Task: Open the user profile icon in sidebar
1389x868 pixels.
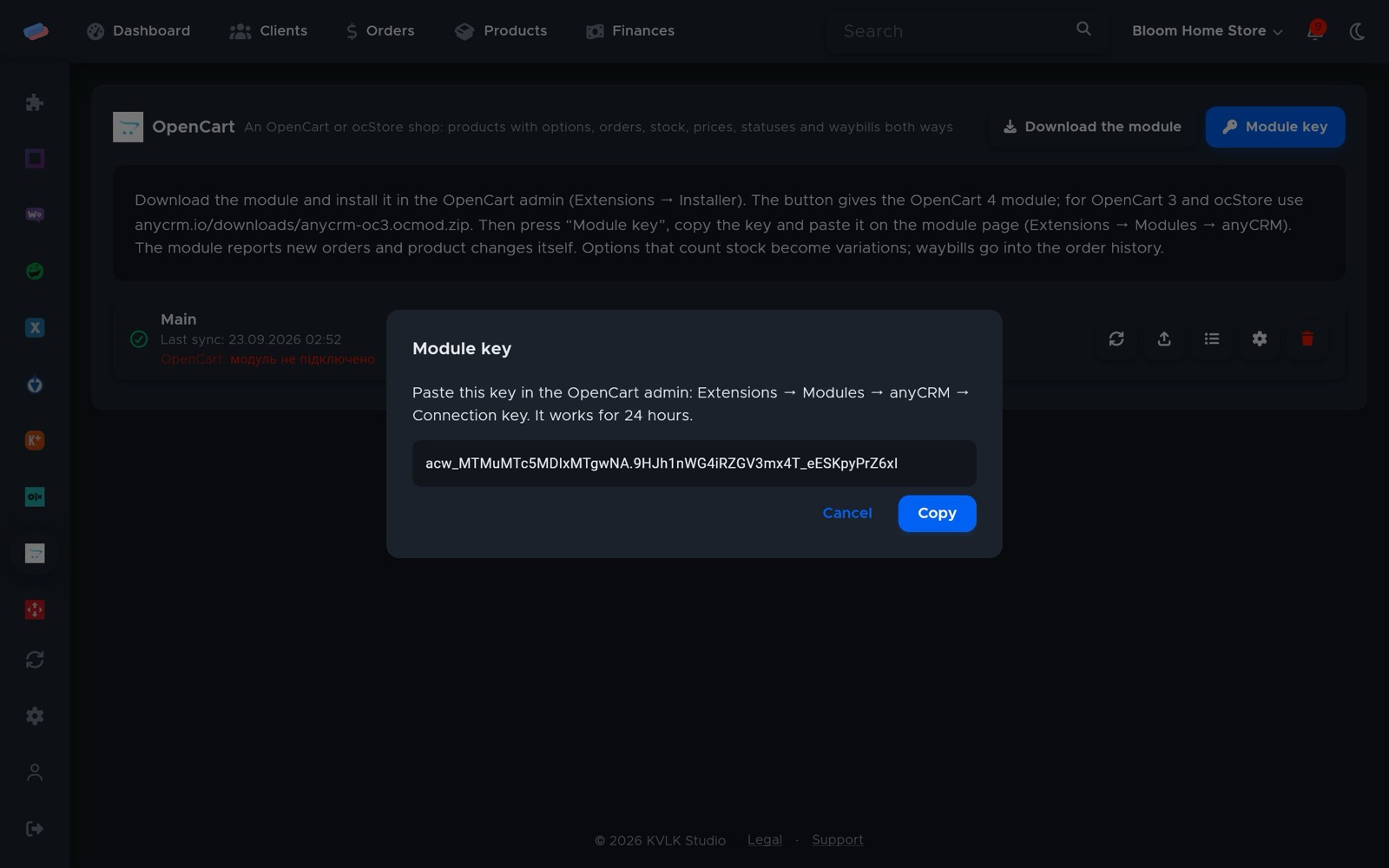Action: coord(35,773)
